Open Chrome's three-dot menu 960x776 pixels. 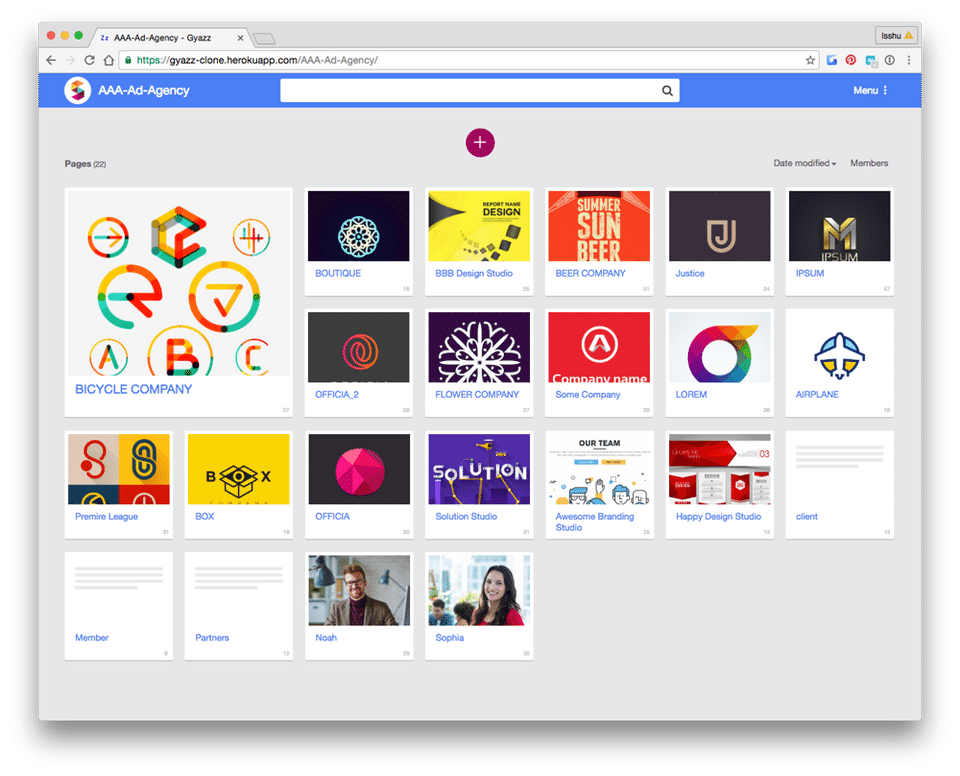909,60
